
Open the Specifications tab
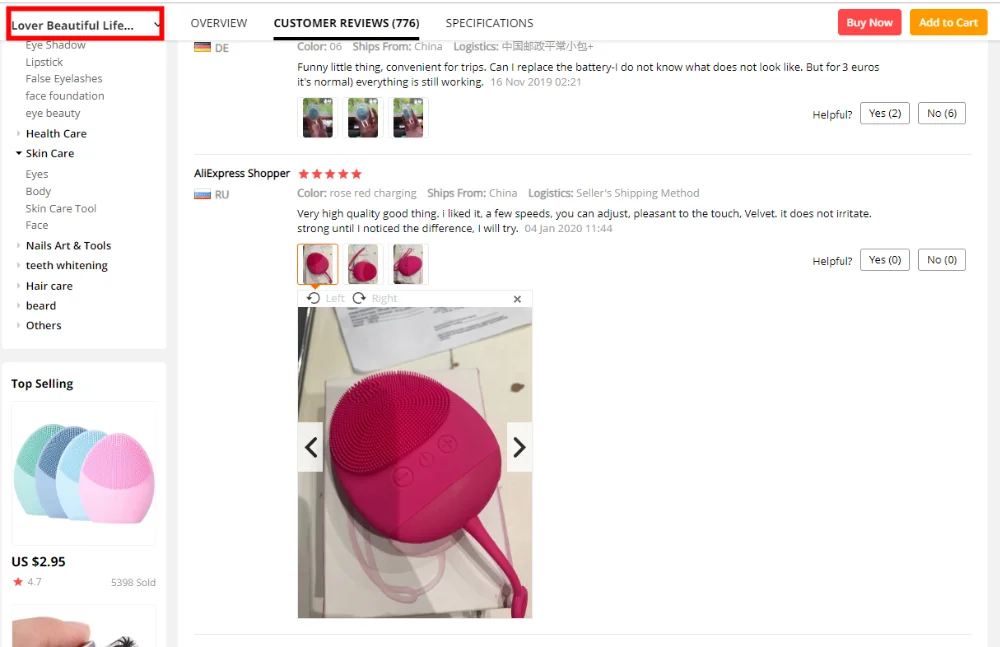[x=489, y=23]
